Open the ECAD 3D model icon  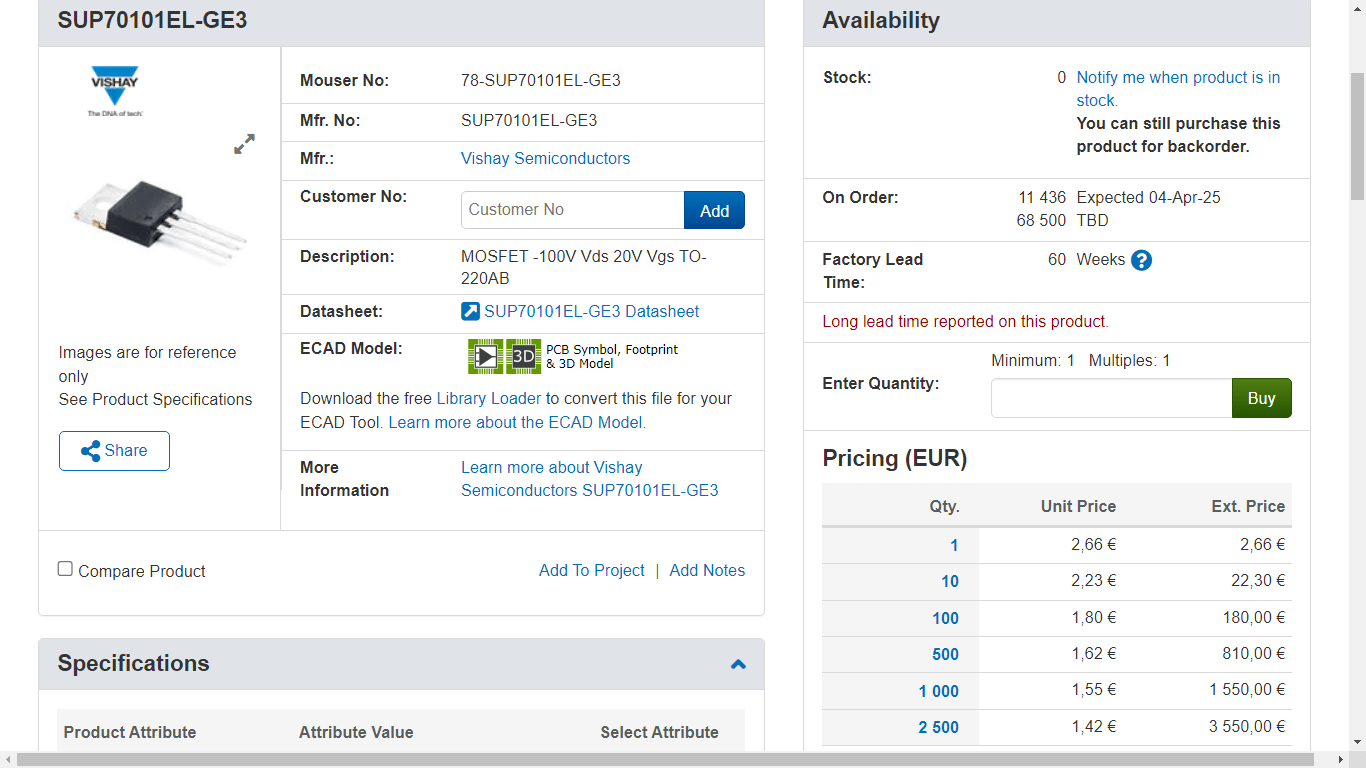[523, 355]
